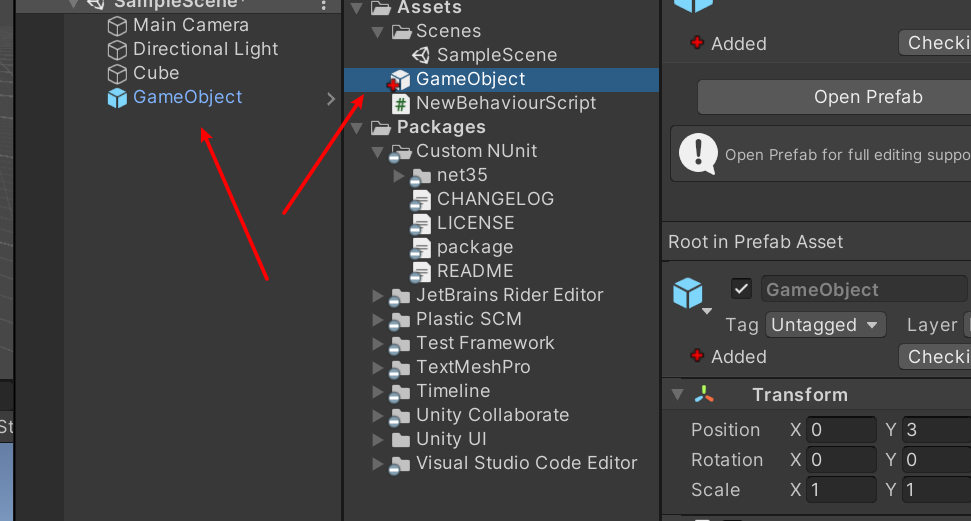Click the README file icon

[x=420, y=272]
